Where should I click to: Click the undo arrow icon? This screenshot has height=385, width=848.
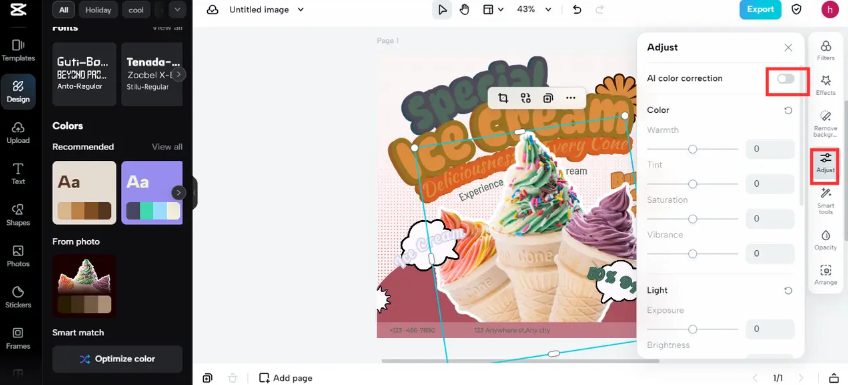(x=577, y=10)
